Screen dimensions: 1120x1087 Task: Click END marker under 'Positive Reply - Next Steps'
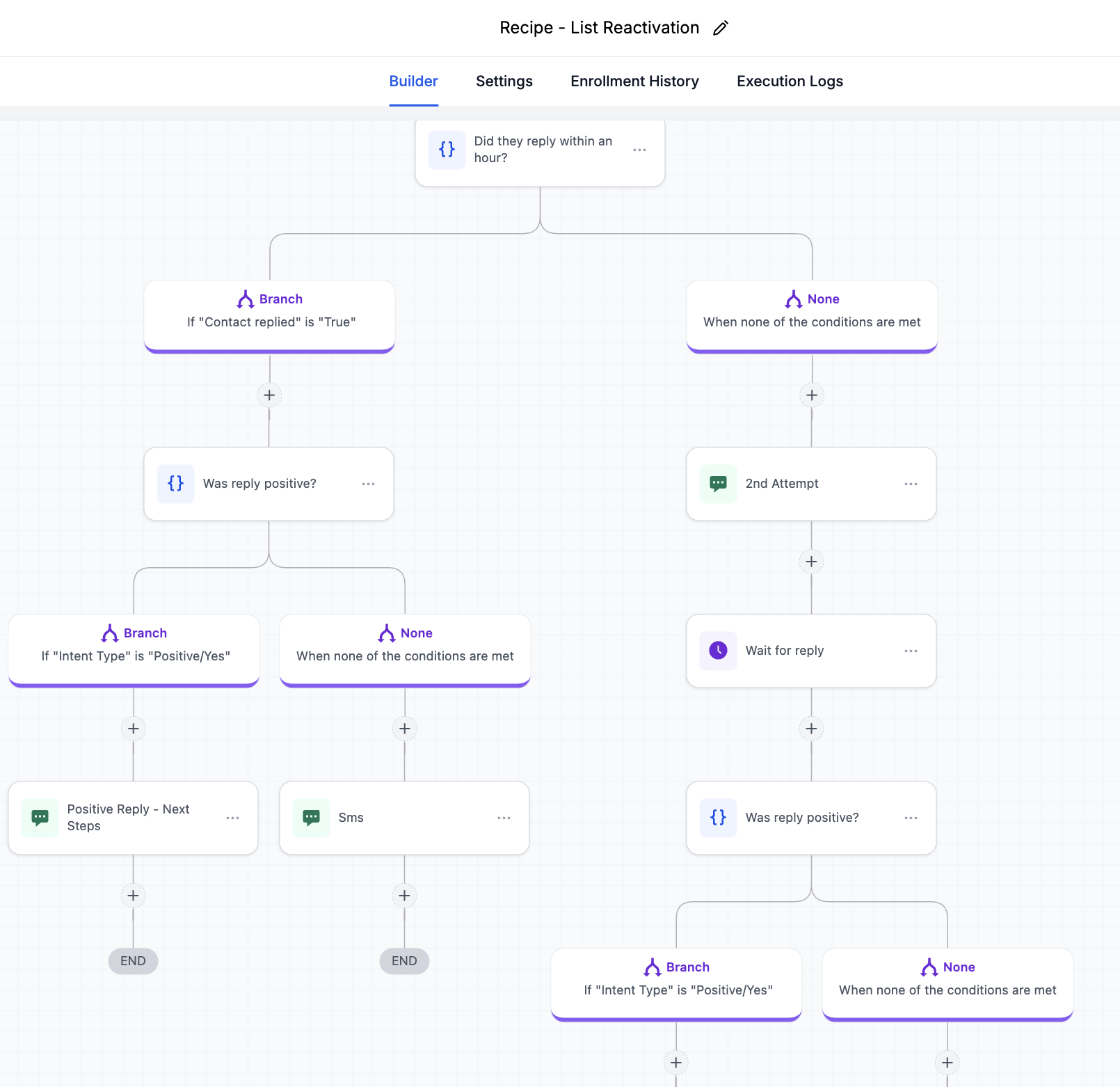pos(133,961)
